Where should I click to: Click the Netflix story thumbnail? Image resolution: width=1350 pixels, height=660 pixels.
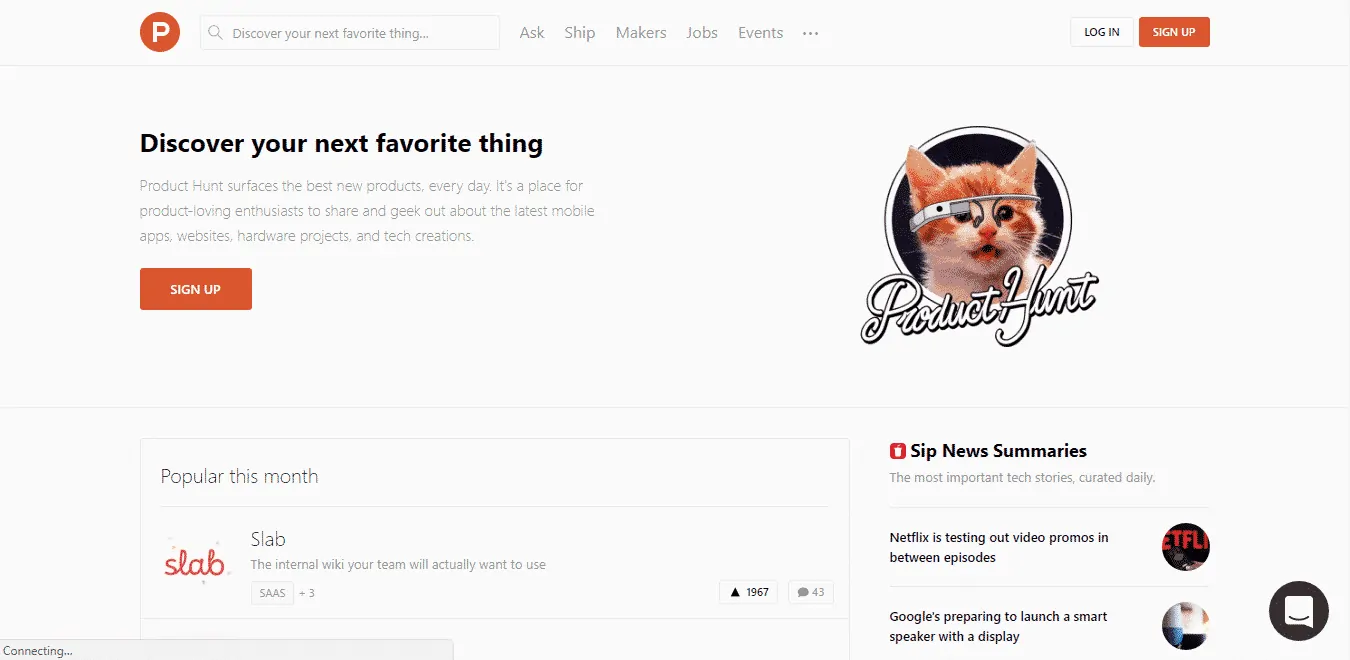[x=1186, y=547]
